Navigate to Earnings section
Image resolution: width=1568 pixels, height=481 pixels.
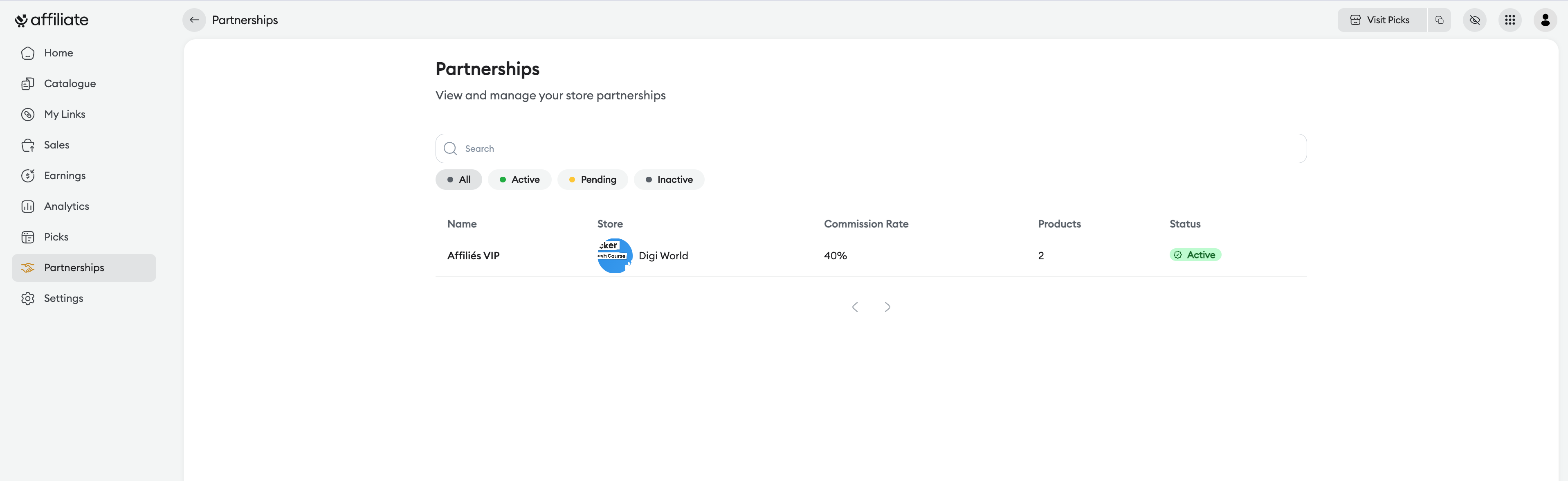(x=65, y=175)
